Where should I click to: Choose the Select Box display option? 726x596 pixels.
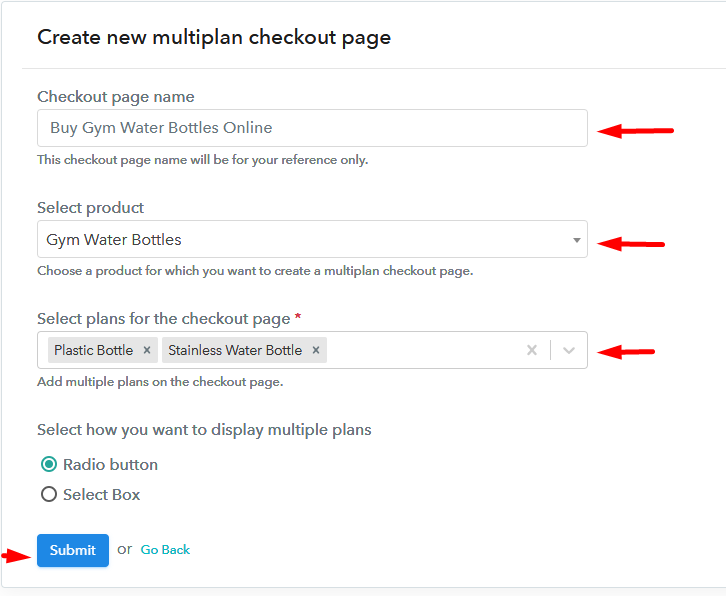click(x=49, y=494)
